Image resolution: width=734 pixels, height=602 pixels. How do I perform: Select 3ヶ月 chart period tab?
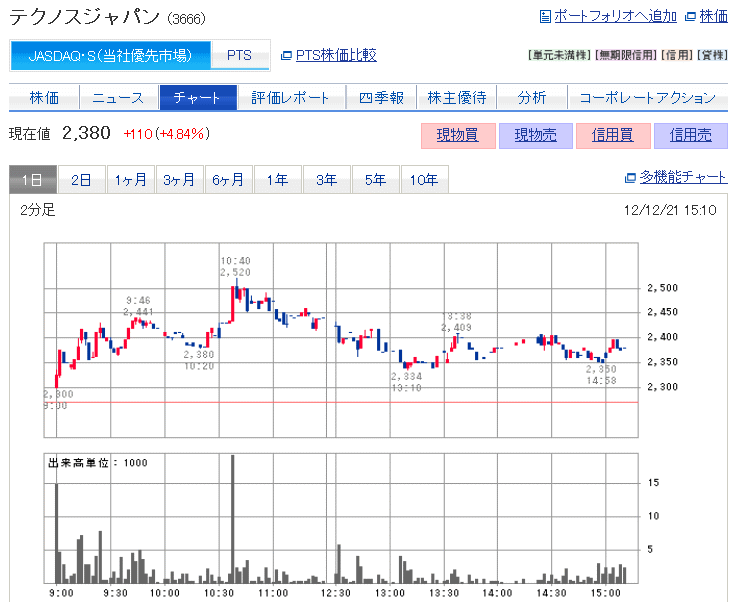click(180, 179)
